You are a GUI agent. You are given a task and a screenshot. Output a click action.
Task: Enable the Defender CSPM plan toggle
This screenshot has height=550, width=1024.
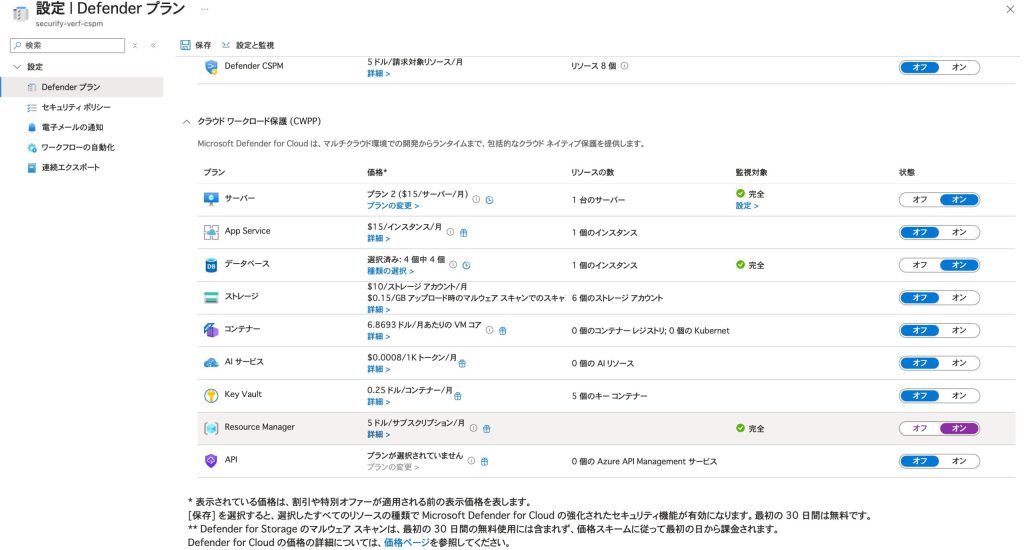(x=958, y=67)
